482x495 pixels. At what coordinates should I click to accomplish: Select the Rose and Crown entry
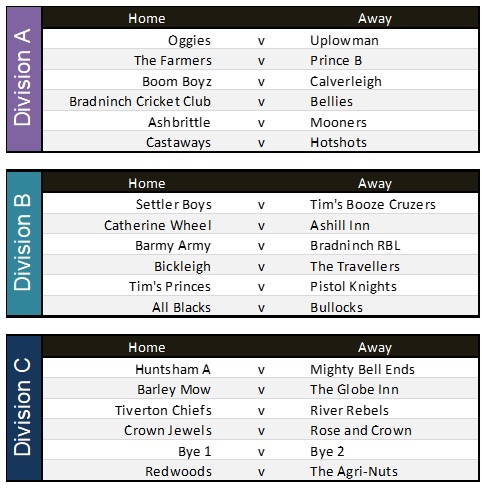coord(361,431)
